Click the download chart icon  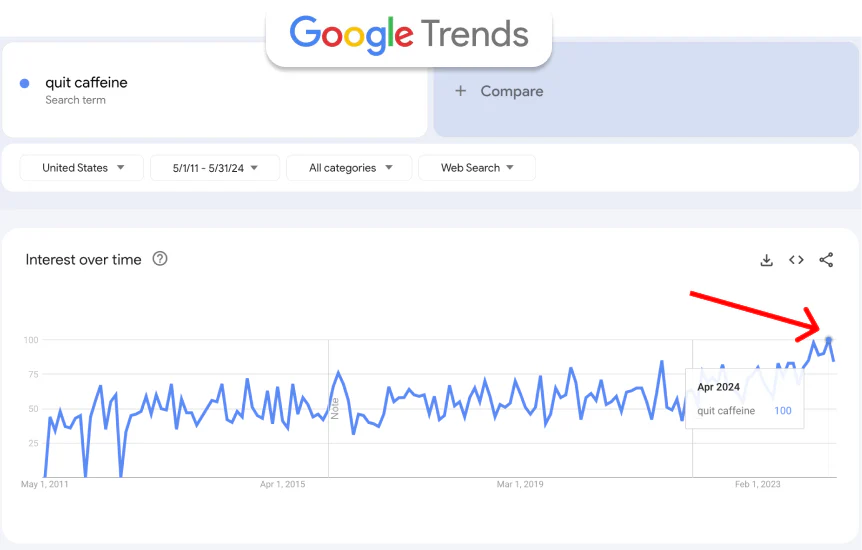coord(766,260)
